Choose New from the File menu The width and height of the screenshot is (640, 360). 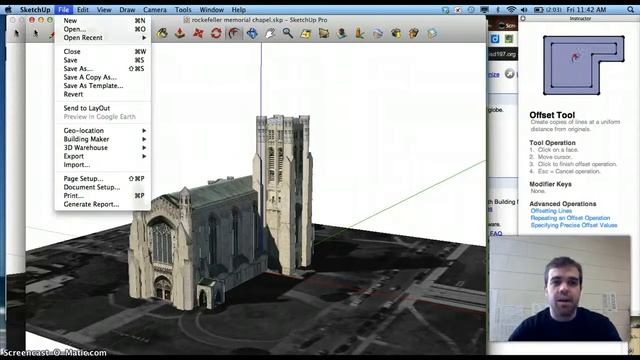(x=103, y=20)
